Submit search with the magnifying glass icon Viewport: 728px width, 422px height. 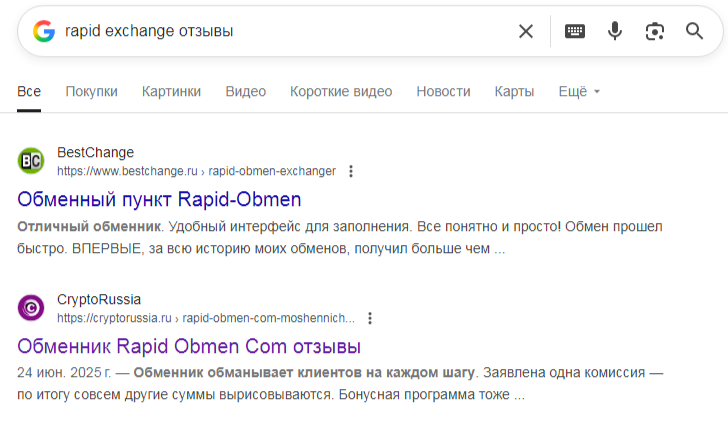point(695,31)
